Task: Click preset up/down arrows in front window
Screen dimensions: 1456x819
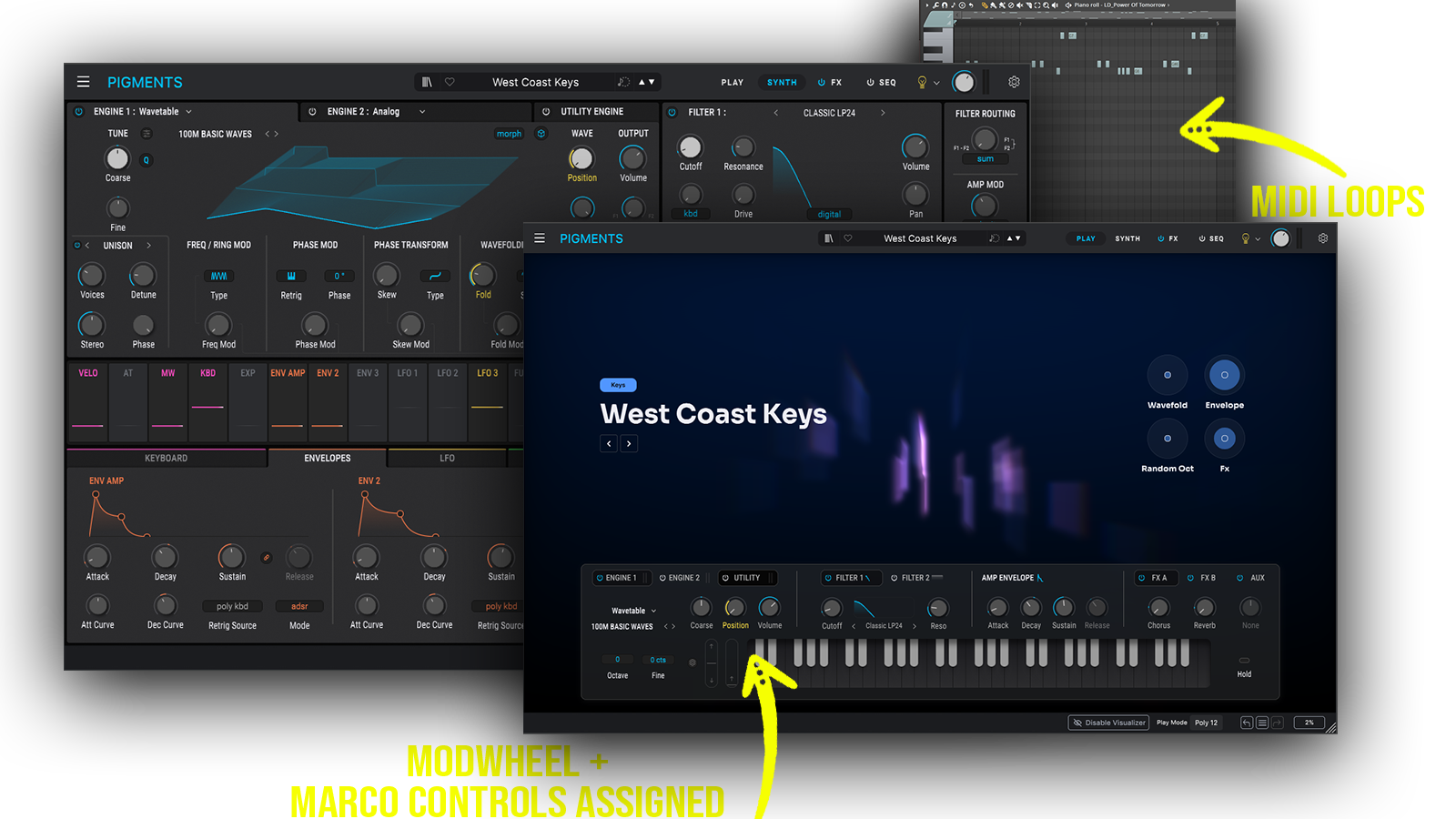Action: pos(1014,238)
